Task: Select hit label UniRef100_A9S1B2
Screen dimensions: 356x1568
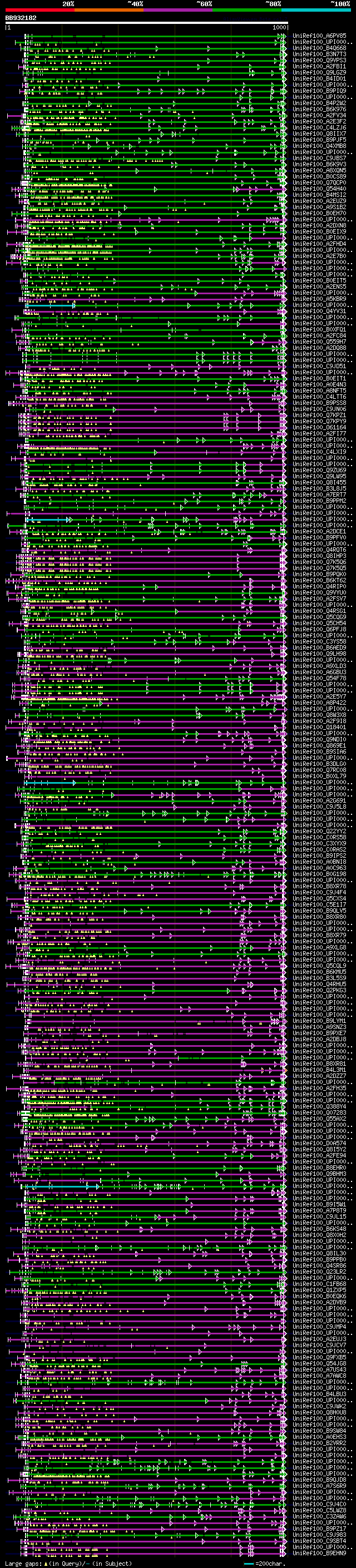Action: [x=319, y=207]
